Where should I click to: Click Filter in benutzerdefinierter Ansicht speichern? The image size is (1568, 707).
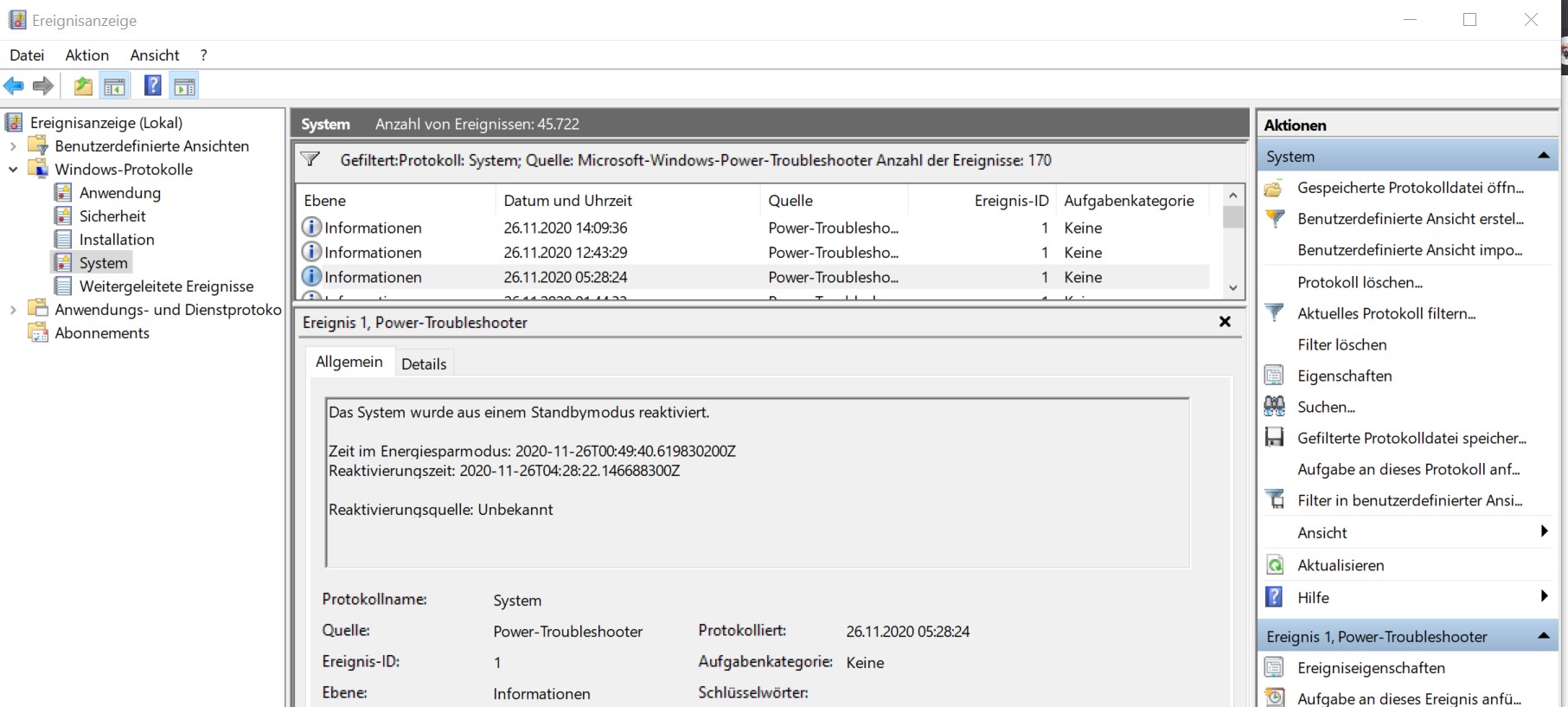tap(1410, 500)
